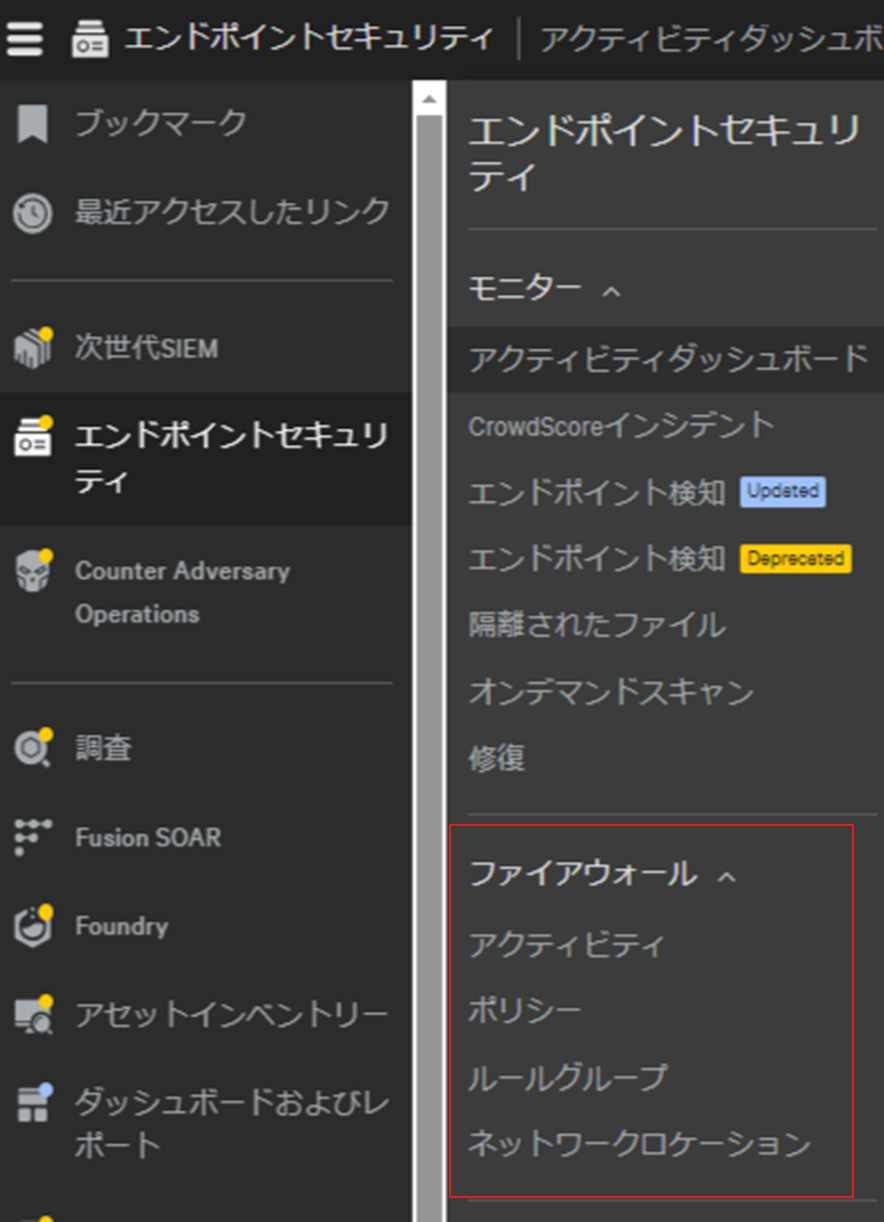Open エンドポイント検知 marked Deprecated
Screen dimensions: 884x1222
click(597, 559)
